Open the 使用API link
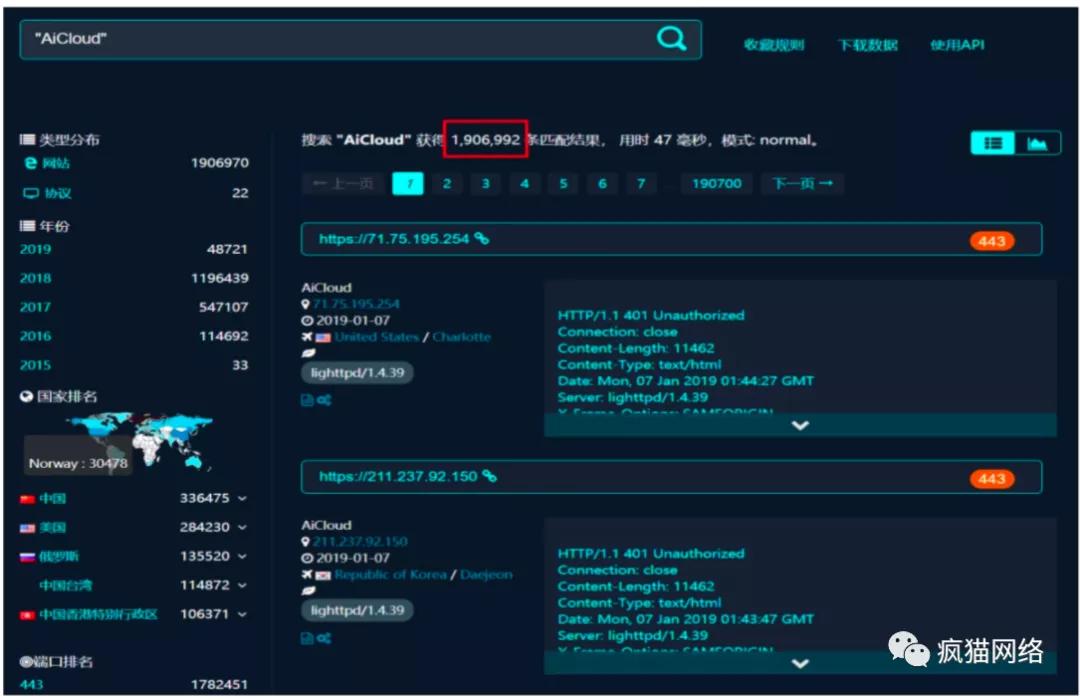The height and width of the screenshot is (700, 1080). (957, 45)
